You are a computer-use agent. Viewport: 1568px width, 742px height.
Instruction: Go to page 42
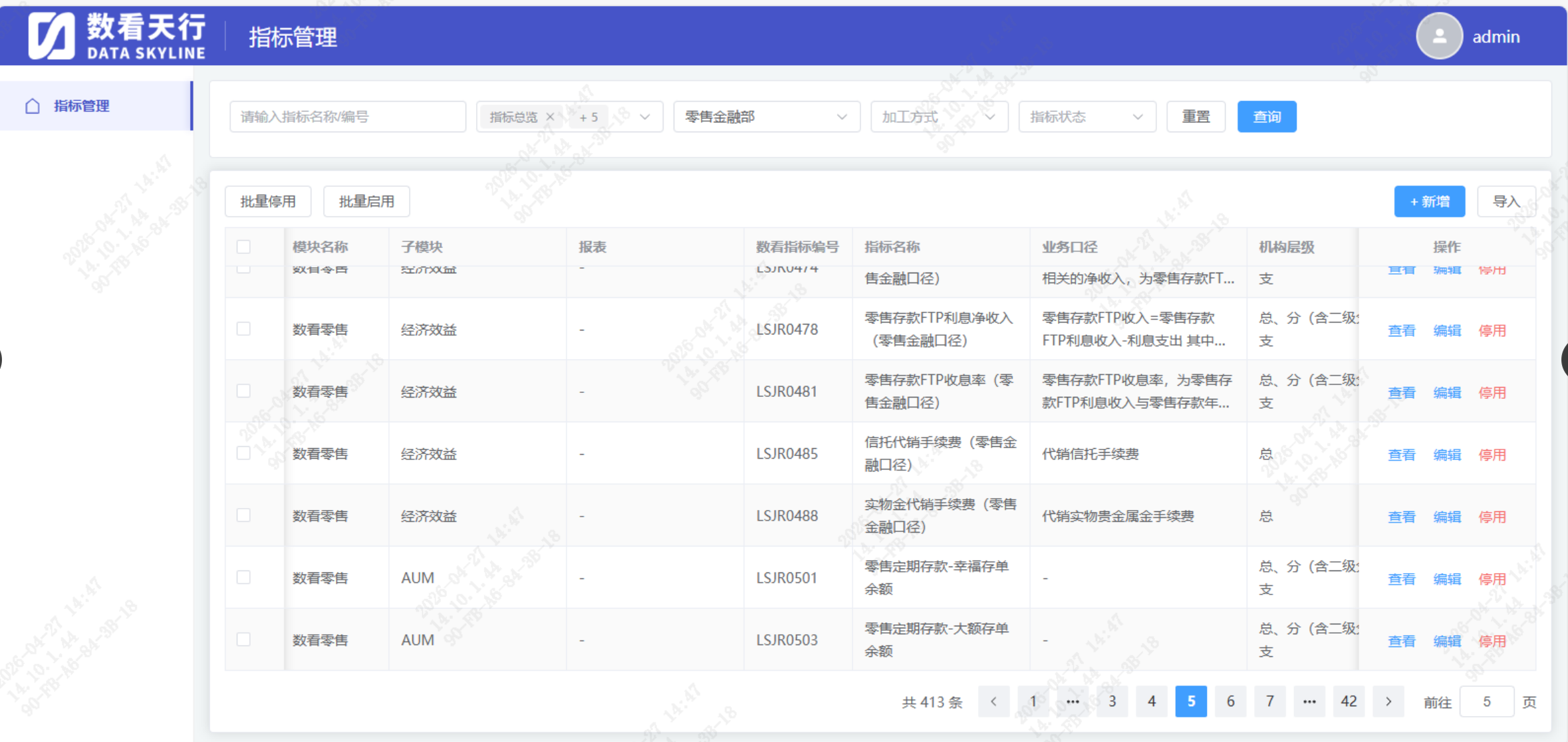point(1349,701)
